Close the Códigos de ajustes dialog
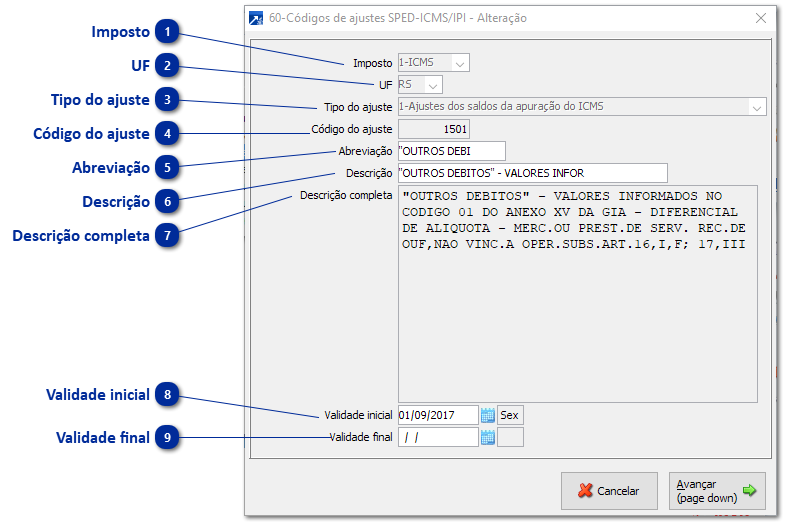Image resolution: width=790 pixels, height=527 pixels. coord(761,18)
